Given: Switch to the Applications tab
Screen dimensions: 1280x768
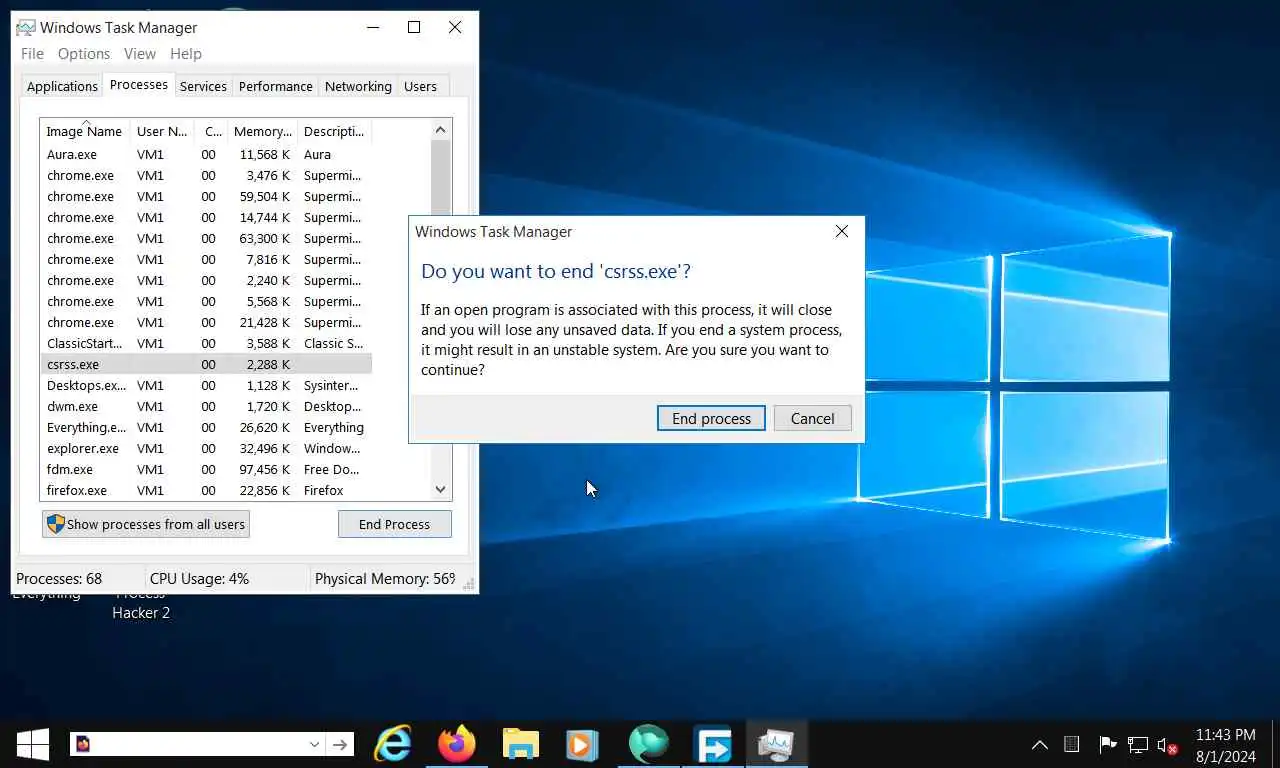Looking at the screenshot, I should point(62,86).
